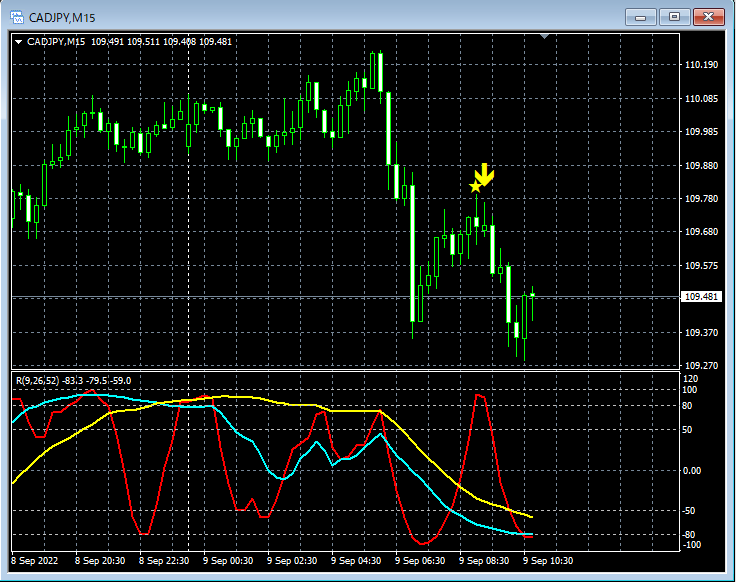Click the CADJPY,M15 window title text
This screenshot has height=582, width=736.
click(62, 18)
